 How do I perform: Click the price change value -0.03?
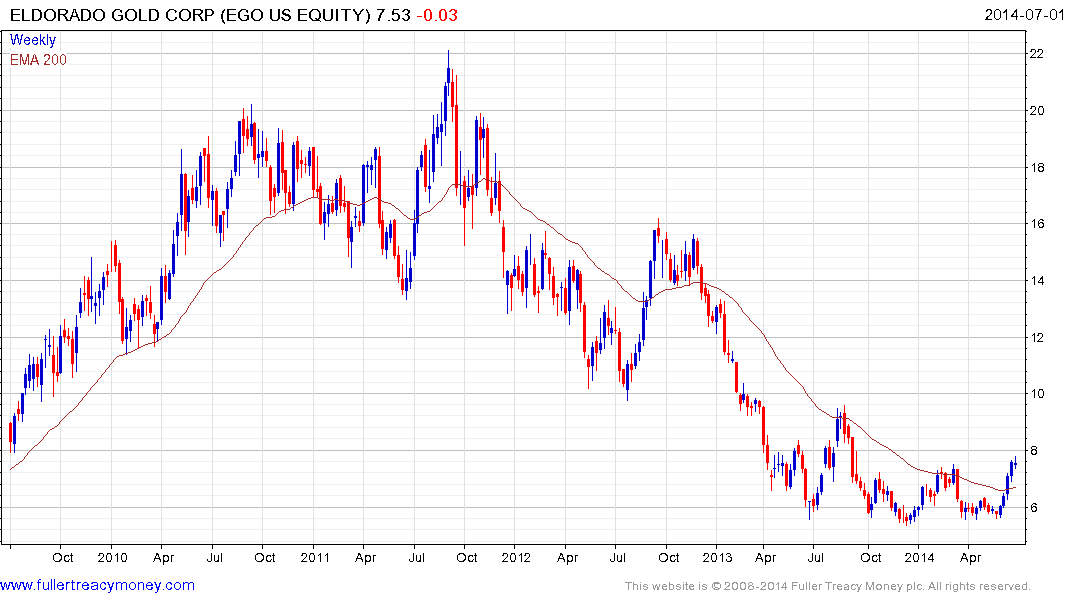437,15
